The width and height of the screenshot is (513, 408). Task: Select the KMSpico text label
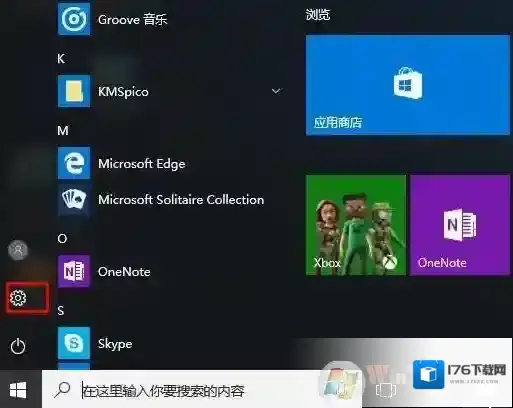pyautogui.click(x=123, y=92)
